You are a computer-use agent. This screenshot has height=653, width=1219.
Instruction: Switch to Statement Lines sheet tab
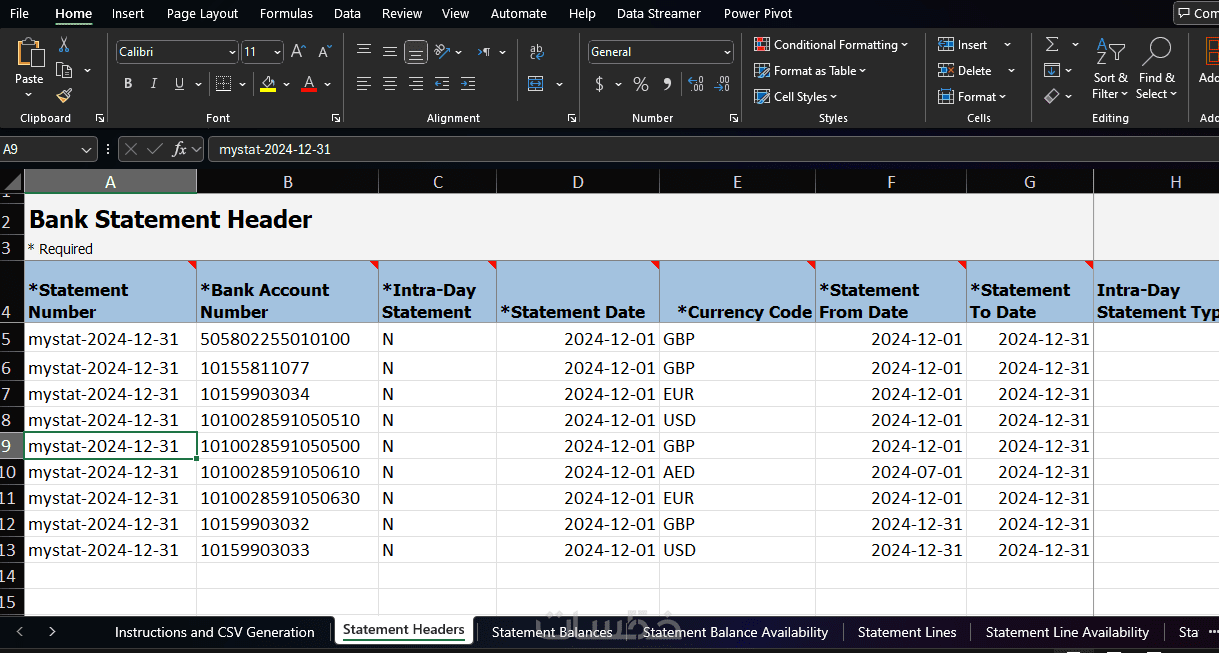906,632
